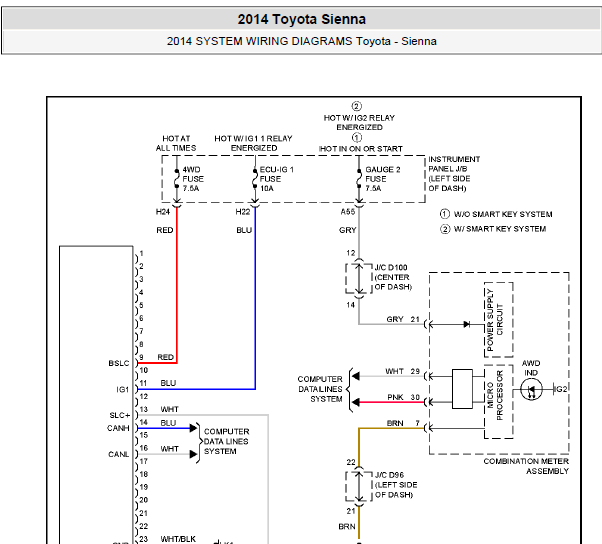Click the arrowhead on the PNK data line
The width and height of the screenshot is (602, 544).
[356, 402]
